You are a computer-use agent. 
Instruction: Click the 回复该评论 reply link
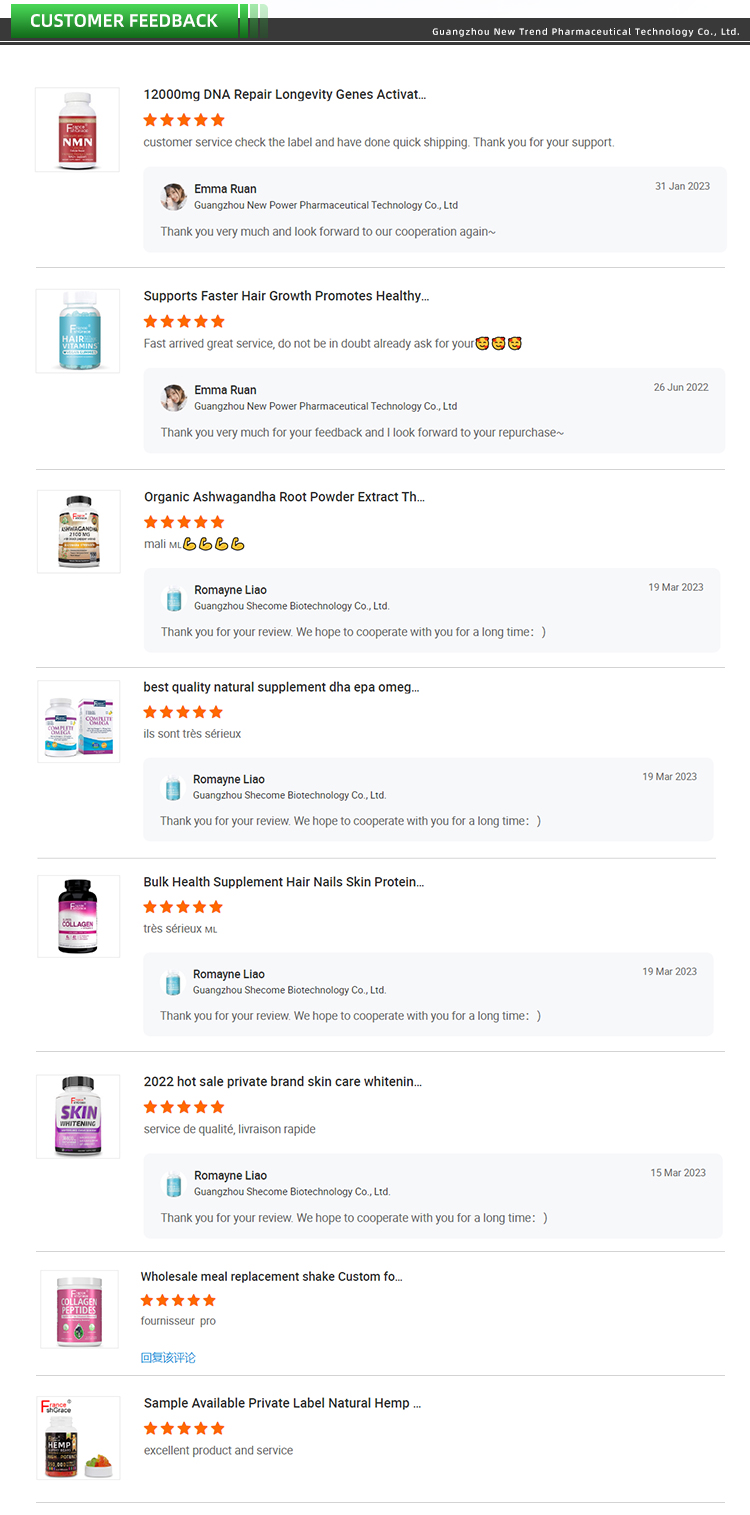(170, 1357)
